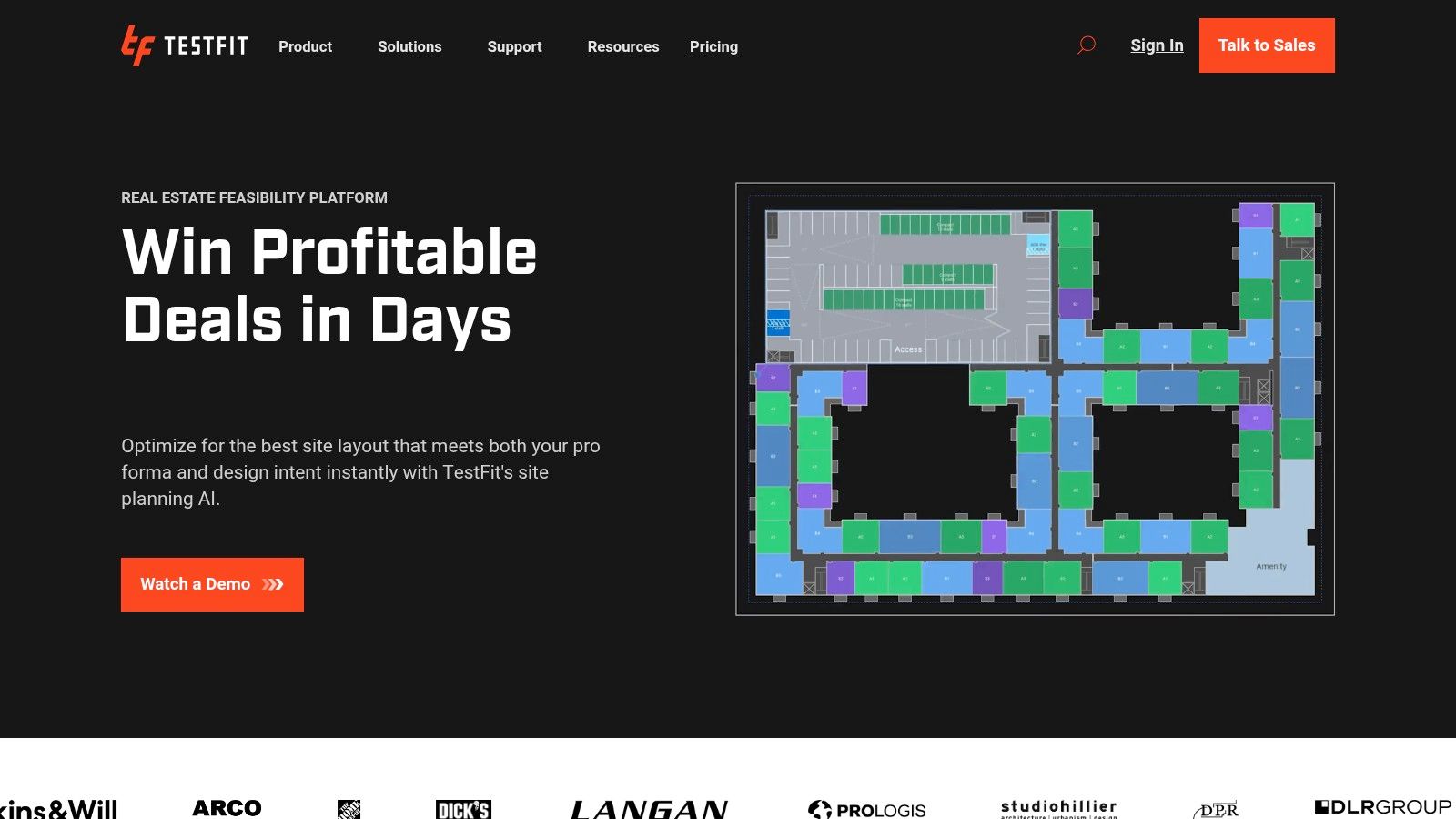Open the Resources menu
1456x819 pixels.
tap(623, 46)
